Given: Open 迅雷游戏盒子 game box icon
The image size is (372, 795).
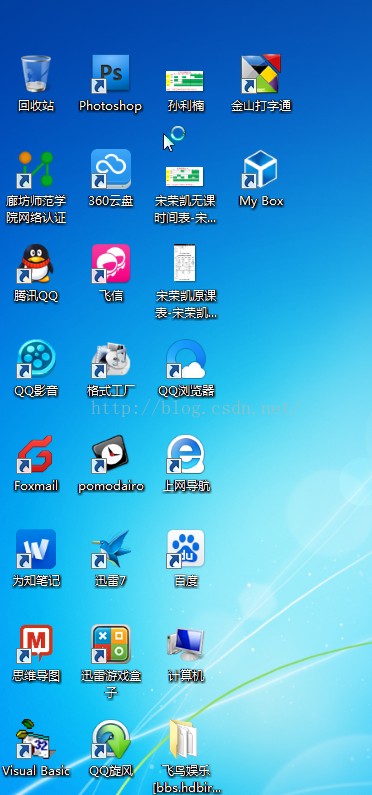Looking at the screenshot, I should [110, 644].
